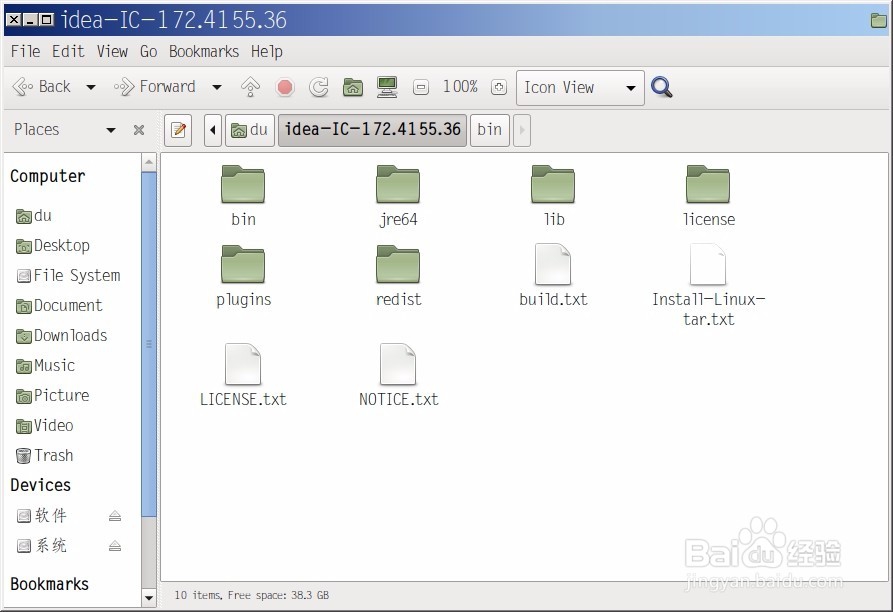Open Trash from the sidebar
The width and height of the screenshot is (893, 612).
click(44, 455)
